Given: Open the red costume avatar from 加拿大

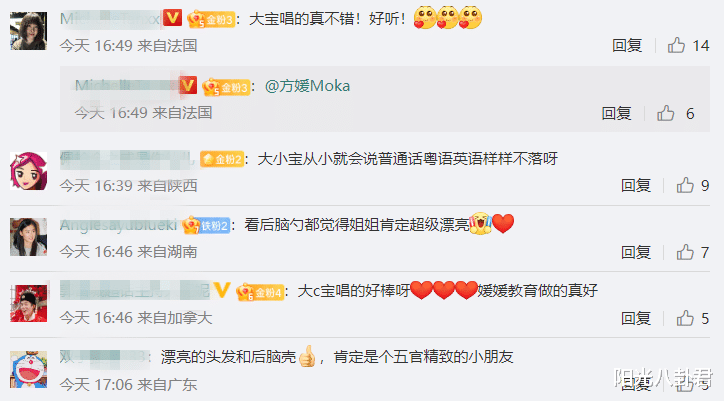Looking at the screenshot, I should [x=29, y=303].
